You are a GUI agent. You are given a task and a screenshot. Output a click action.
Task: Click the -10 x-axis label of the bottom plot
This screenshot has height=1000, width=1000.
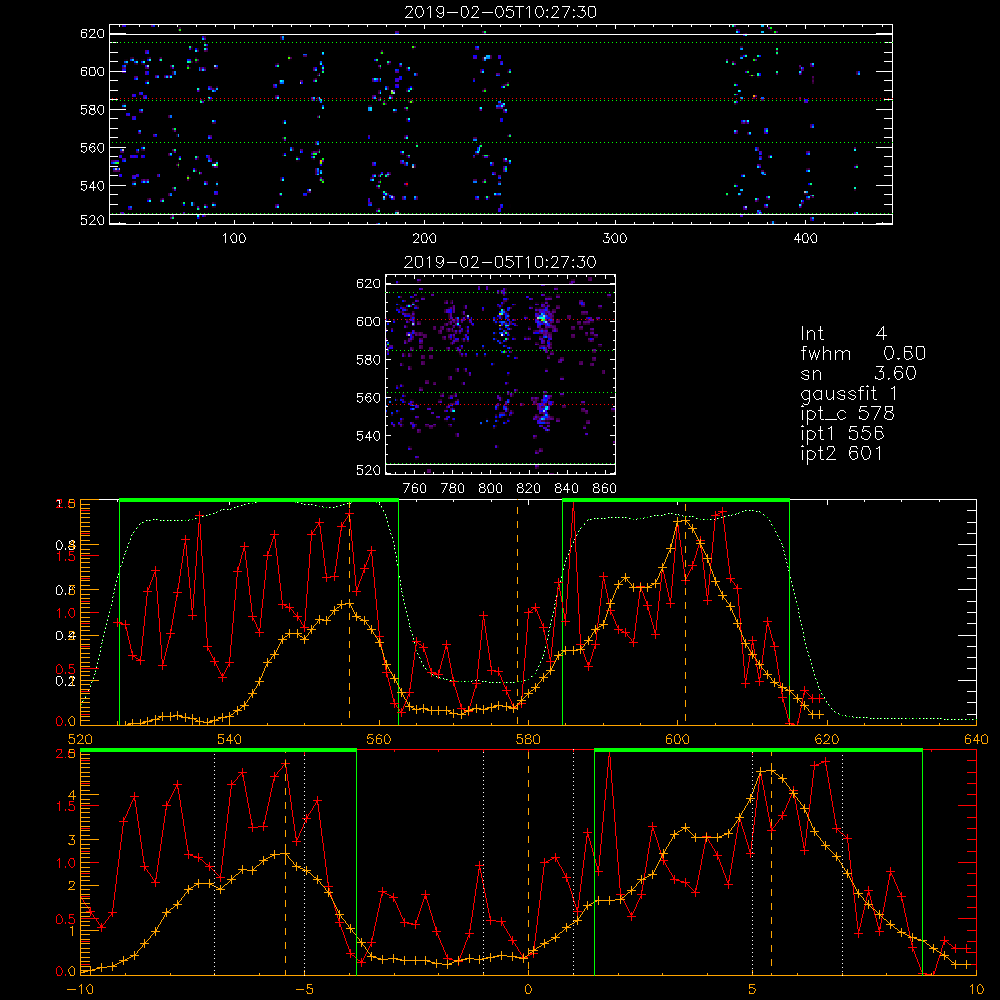pos(80,990)
